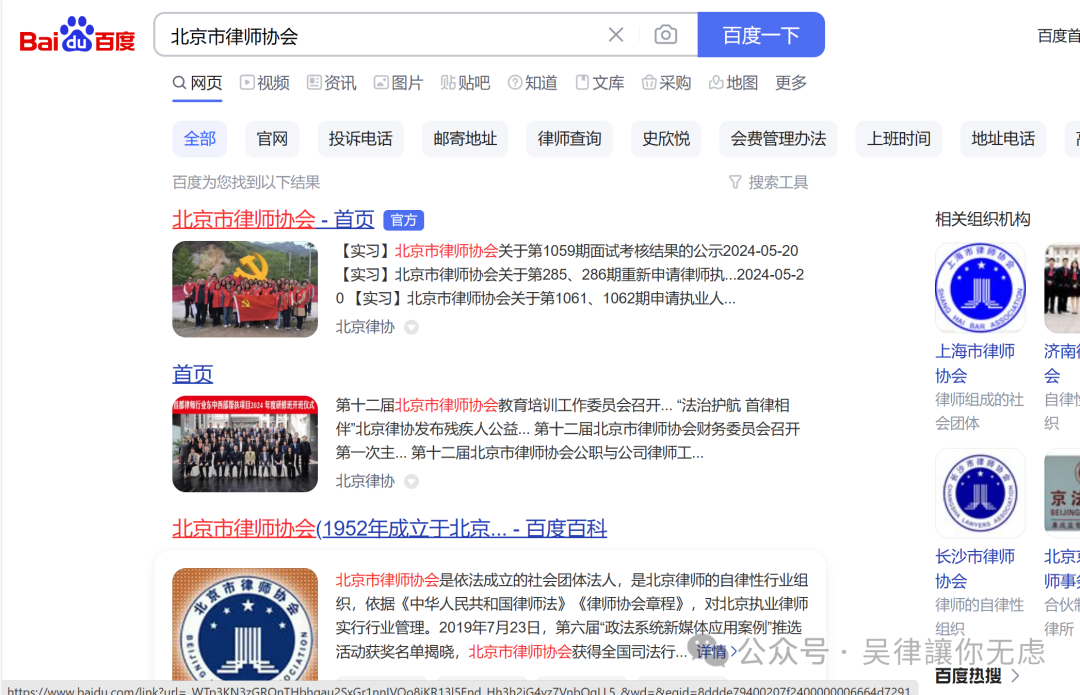
Task: Click the 知道 icon in the navigation bar
Action: 513,83
